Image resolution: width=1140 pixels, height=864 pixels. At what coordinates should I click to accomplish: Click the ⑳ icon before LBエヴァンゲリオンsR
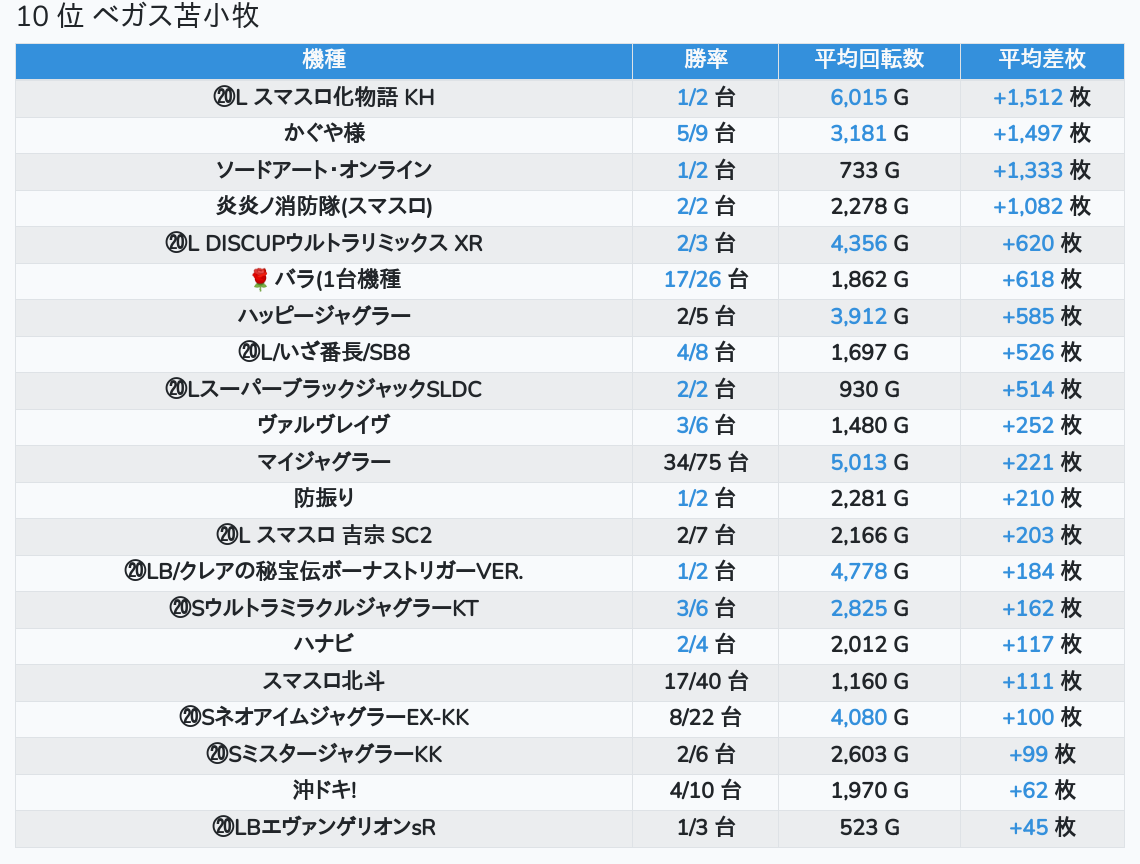coord(222,827)
